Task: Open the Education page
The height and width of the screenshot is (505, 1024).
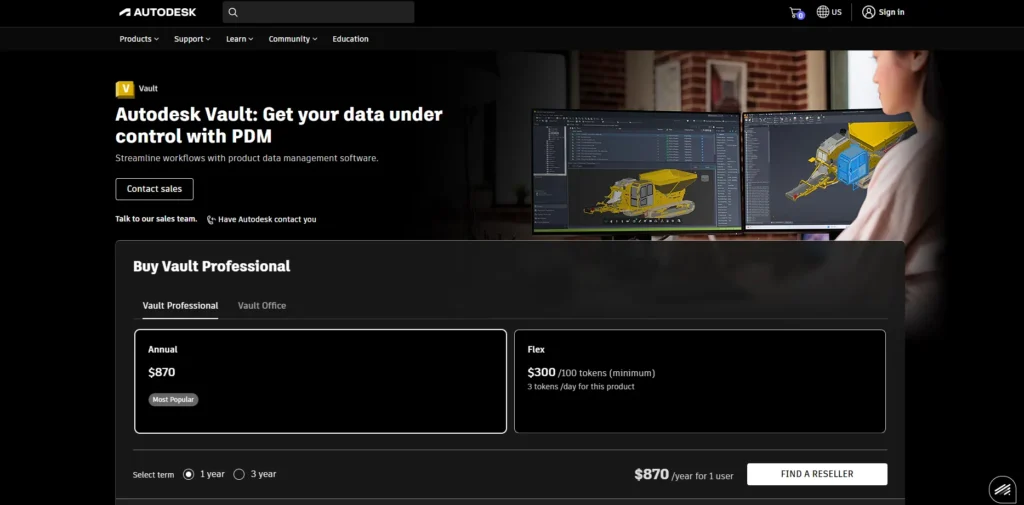Action: pos(350,39)
